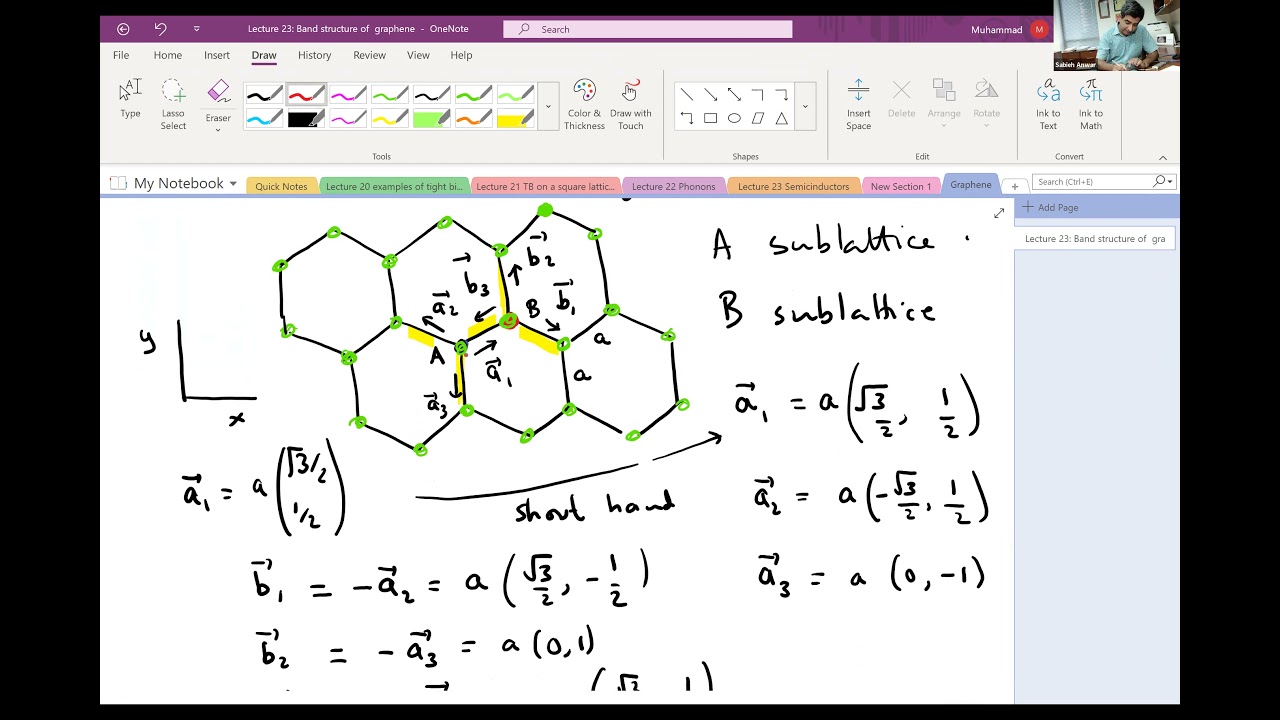Viewport: 1280px width, 720px height.
Task: Activate the Lasso Select tool
Action: tap(173, 105)
